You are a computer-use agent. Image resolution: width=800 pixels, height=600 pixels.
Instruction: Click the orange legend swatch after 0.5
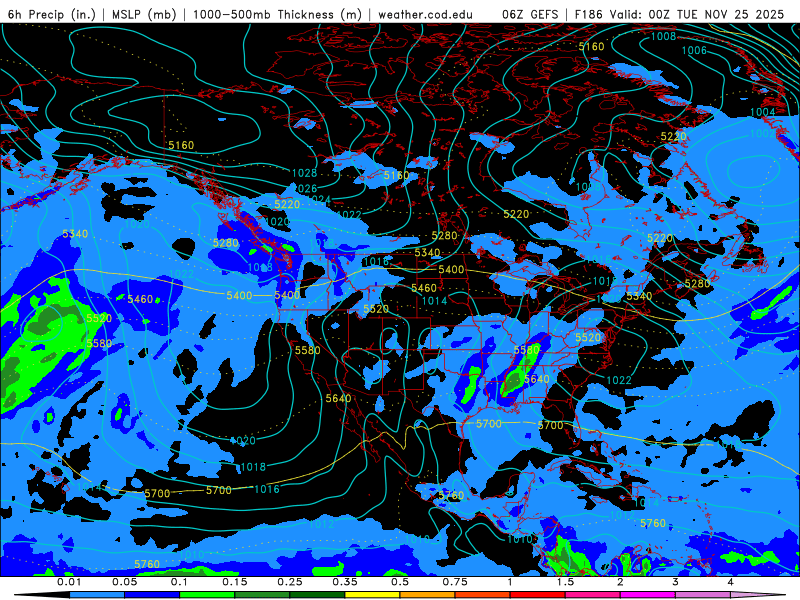coord(428,595)
